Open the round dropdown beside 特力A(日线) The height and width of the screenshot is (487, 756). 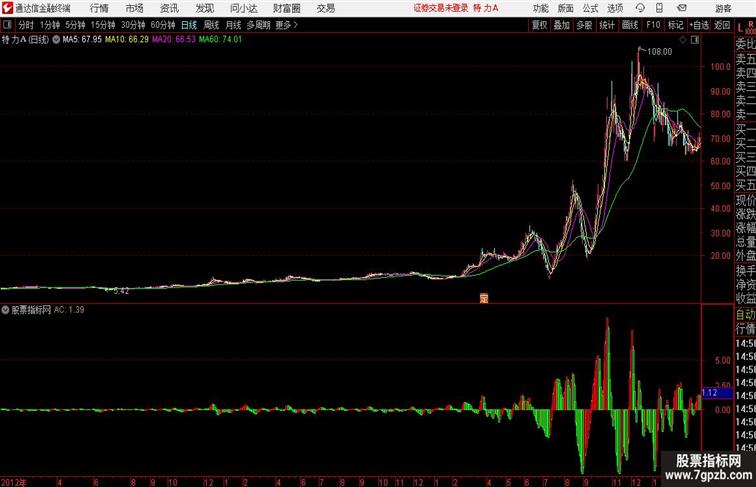point(56,40)
